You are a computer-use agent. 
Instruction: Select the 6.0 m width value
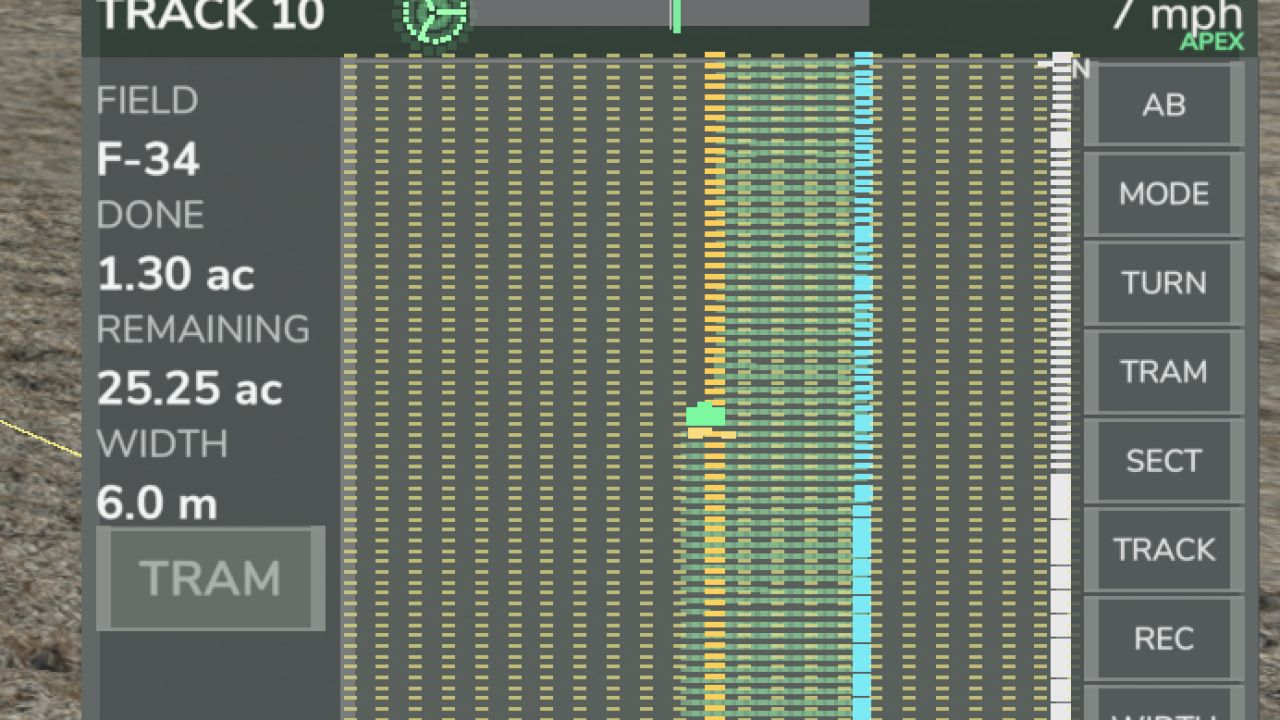(x=157, y=503)
